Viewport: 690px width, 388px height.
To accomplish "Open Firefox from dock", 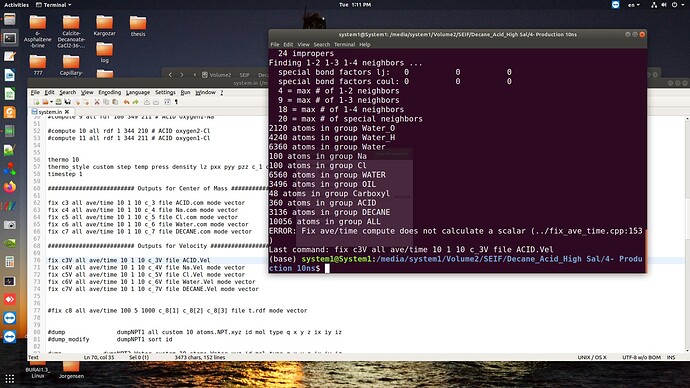I will pyautogui.click(x=10, y=187).
